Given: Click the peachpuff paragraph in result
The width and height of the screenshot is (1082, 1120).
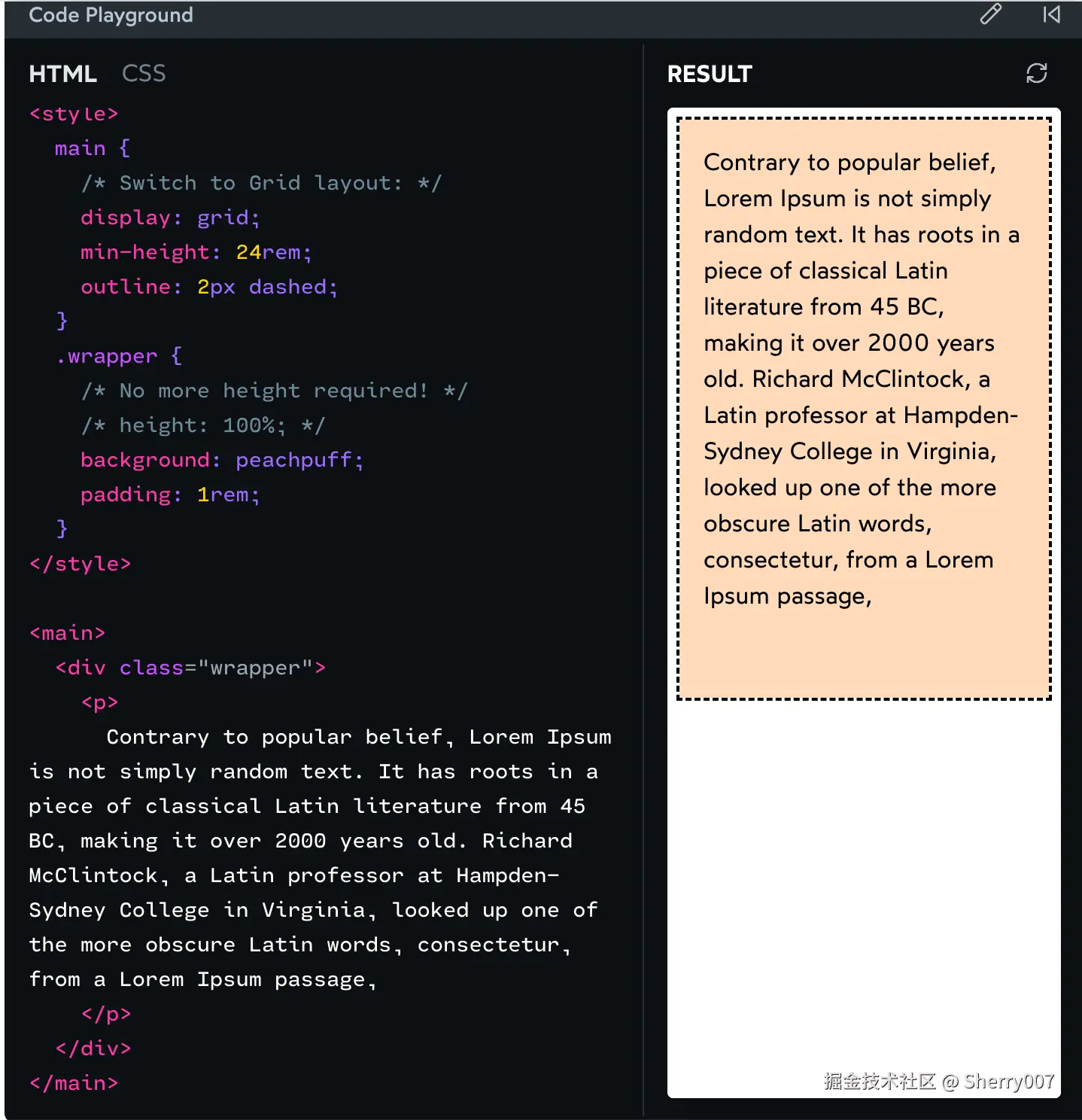Looking at the screenshot, I should pos(861,379).
